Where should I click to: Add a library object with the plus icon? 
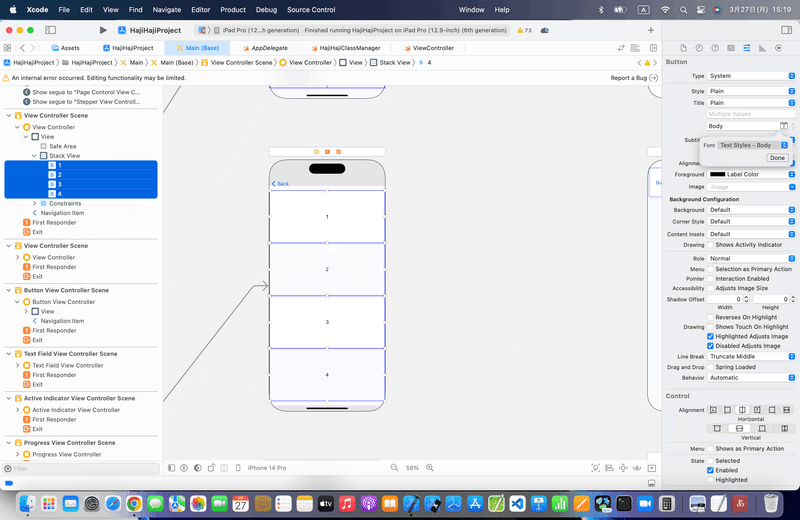point(651,30)
